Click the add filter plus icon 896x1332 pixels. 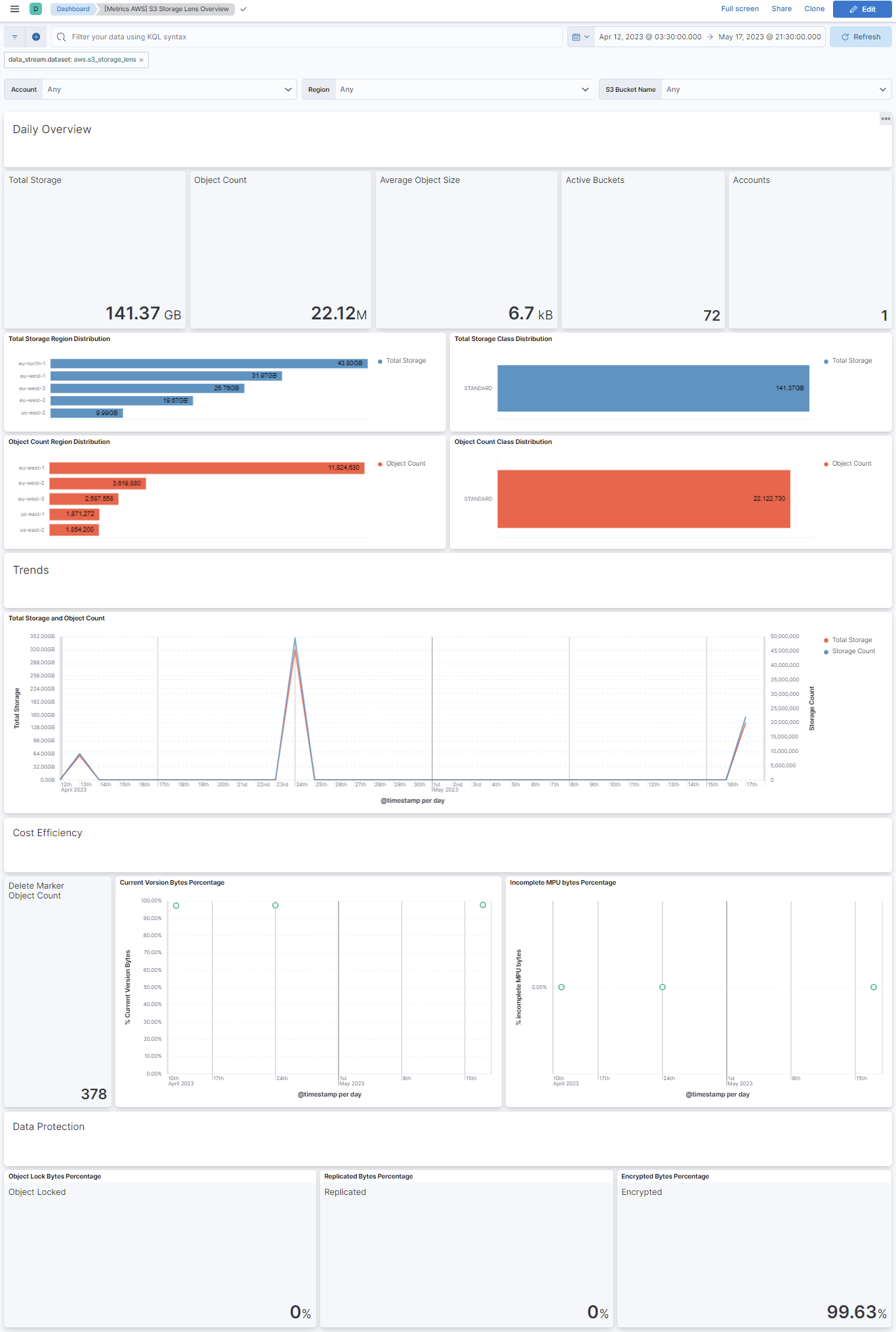36,37
